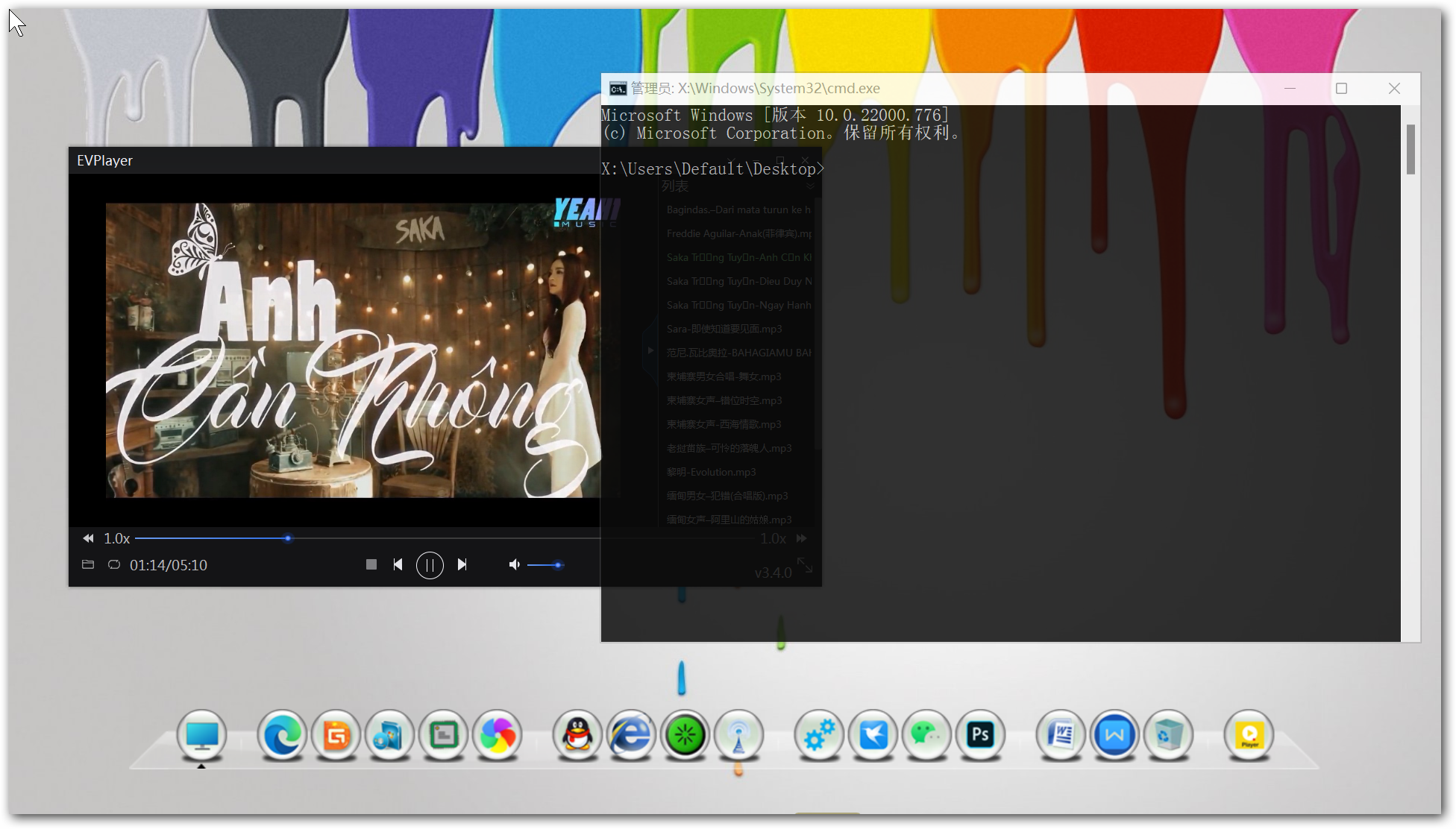
Task: Open the blue gears settings icon in the dock
Action: pos(819,735)
